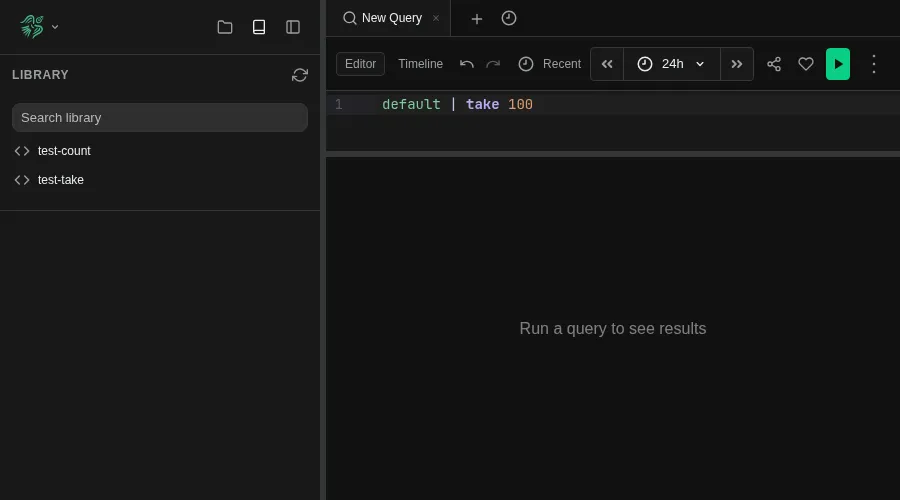The image size is (900, 500).
Task: Shift time range forward
Action: [x=737, y=64]
